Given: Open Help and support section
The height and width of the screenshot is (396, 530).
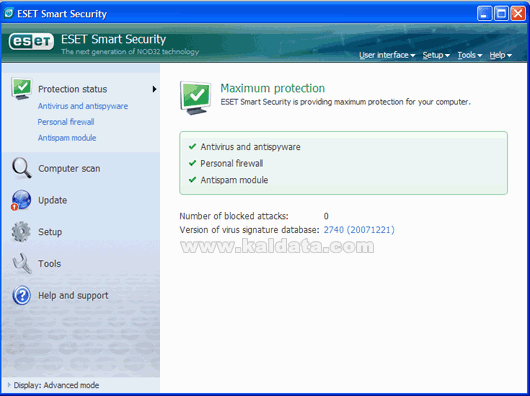Looking at the screenshot, I should coord(73,295).
